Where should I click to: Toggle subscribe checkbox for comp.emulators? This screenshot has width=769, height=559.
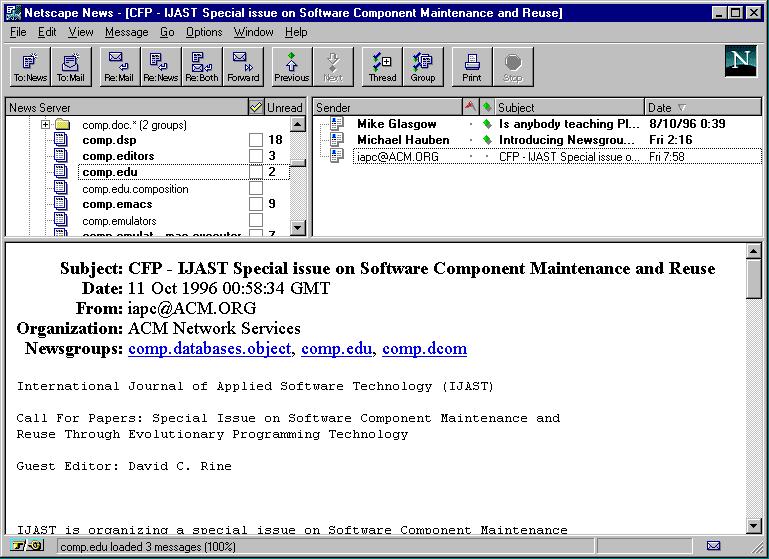tap(256, 220)
